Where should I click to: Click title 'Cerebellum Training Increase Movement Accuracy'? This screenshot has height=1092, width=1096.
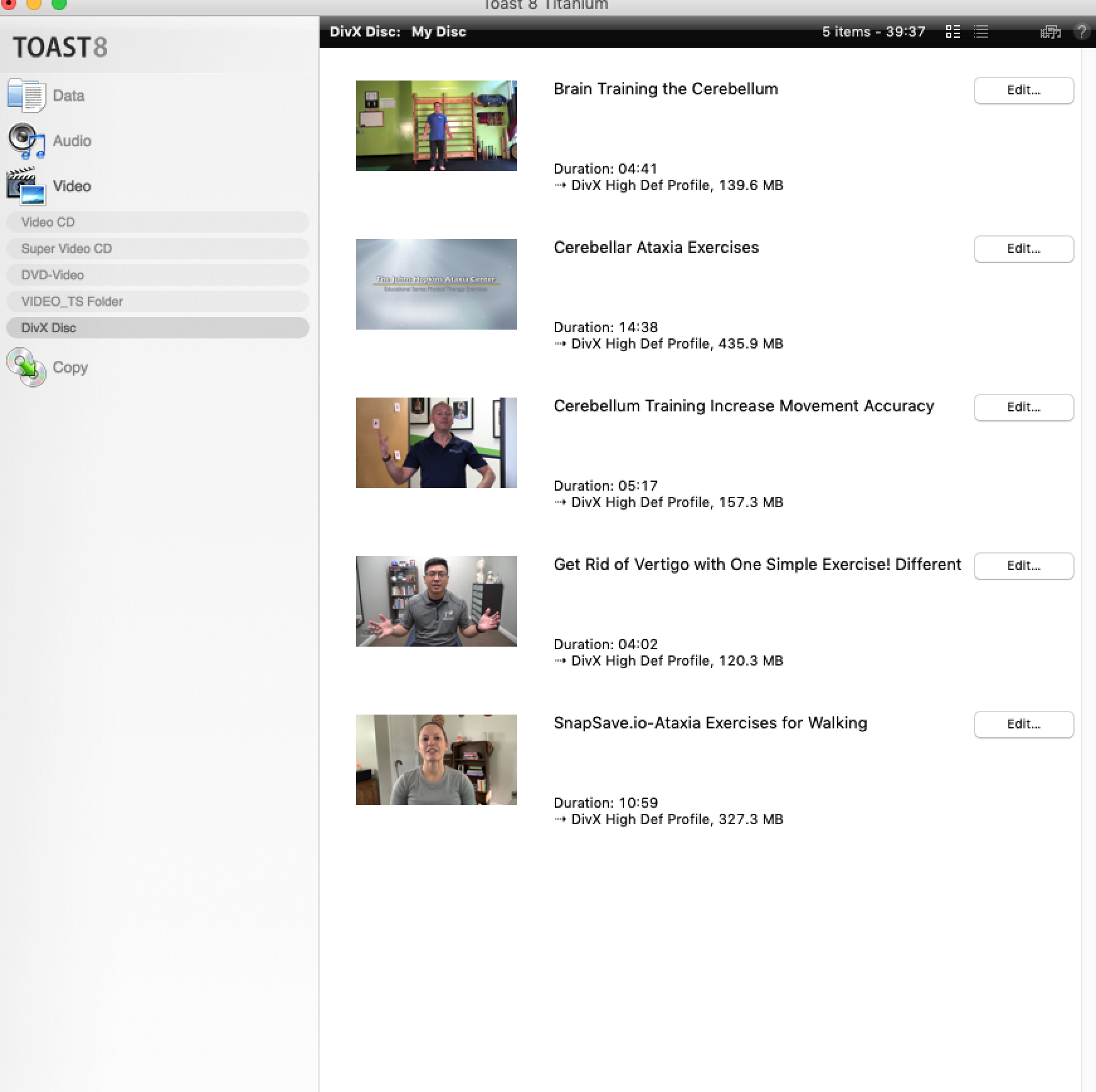pos(744,406)
